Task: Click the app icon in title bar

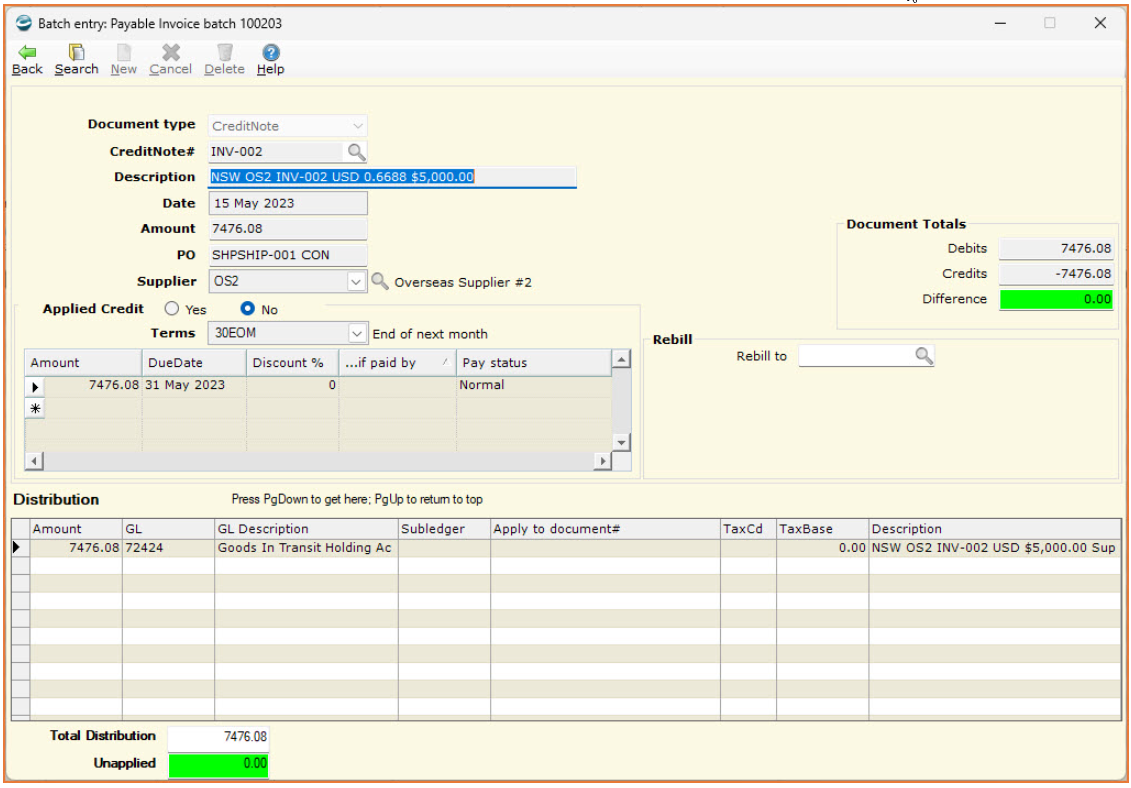Action: [x=24, y=23]
